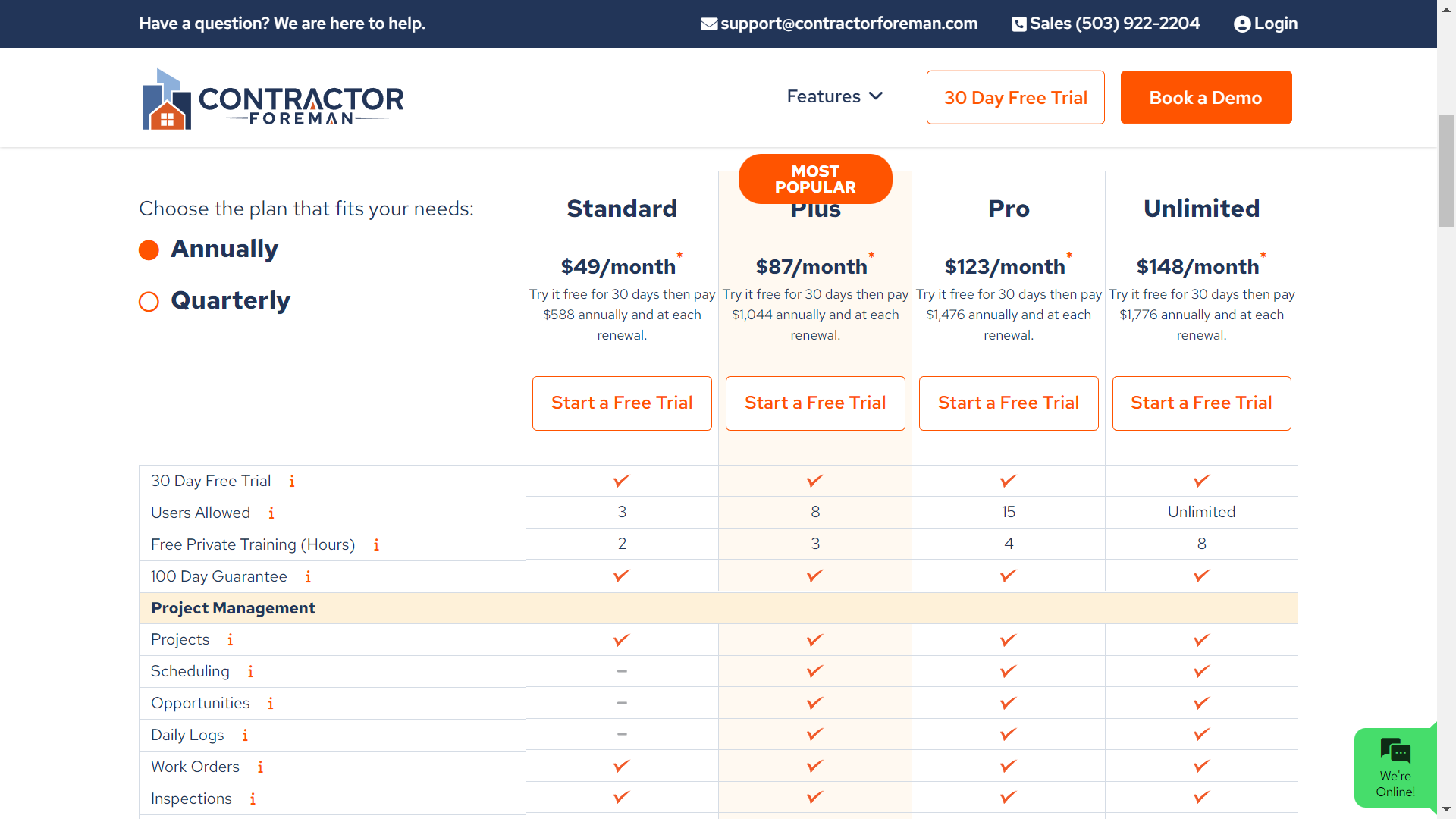Click the 30 Day Free Trial header button
Image resolution: width=1456 pixels, height=819 pixels.
[x=1015, y=97]
